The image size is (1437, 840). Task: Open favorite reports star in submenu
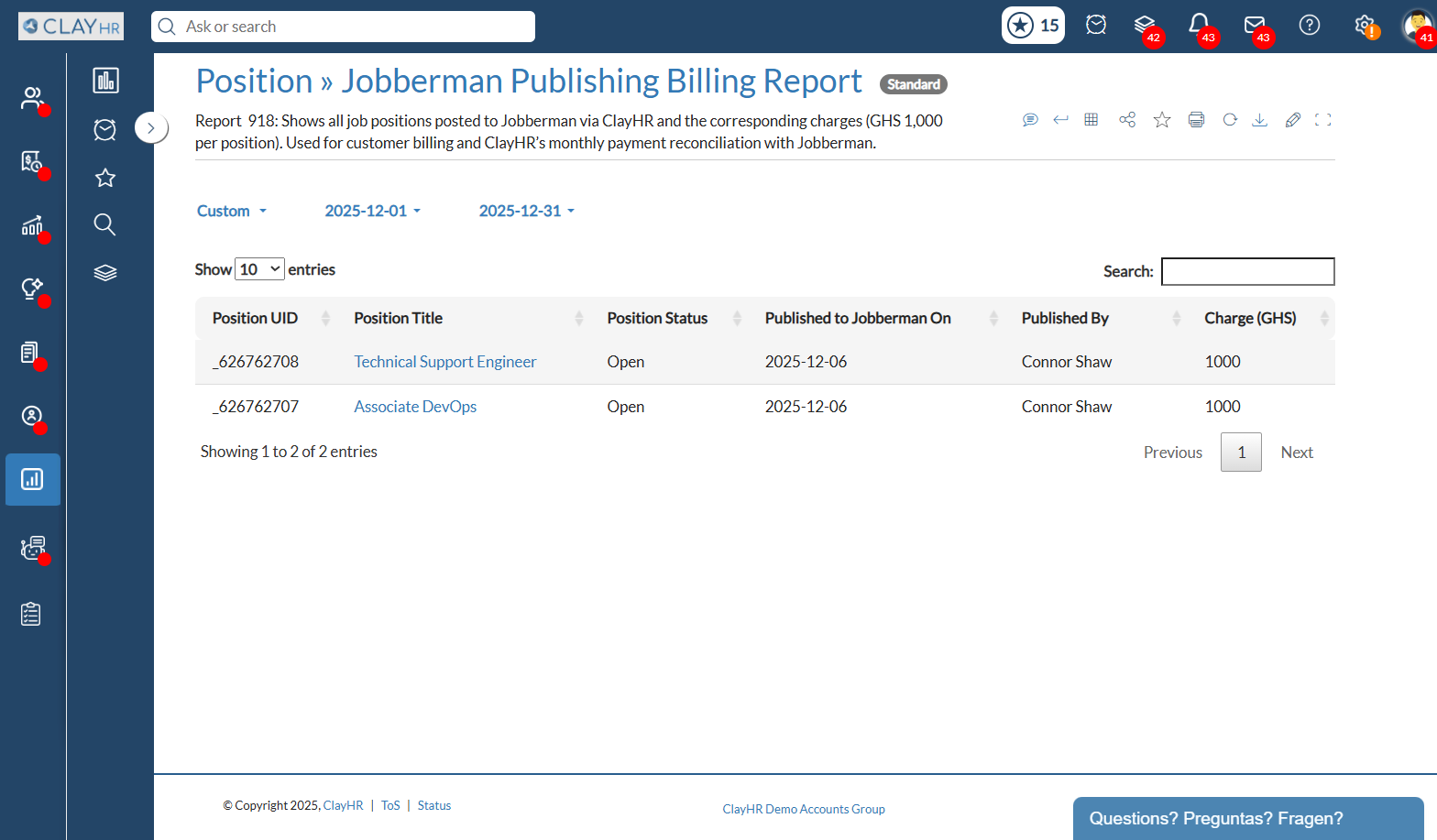(x=105, y=178)
